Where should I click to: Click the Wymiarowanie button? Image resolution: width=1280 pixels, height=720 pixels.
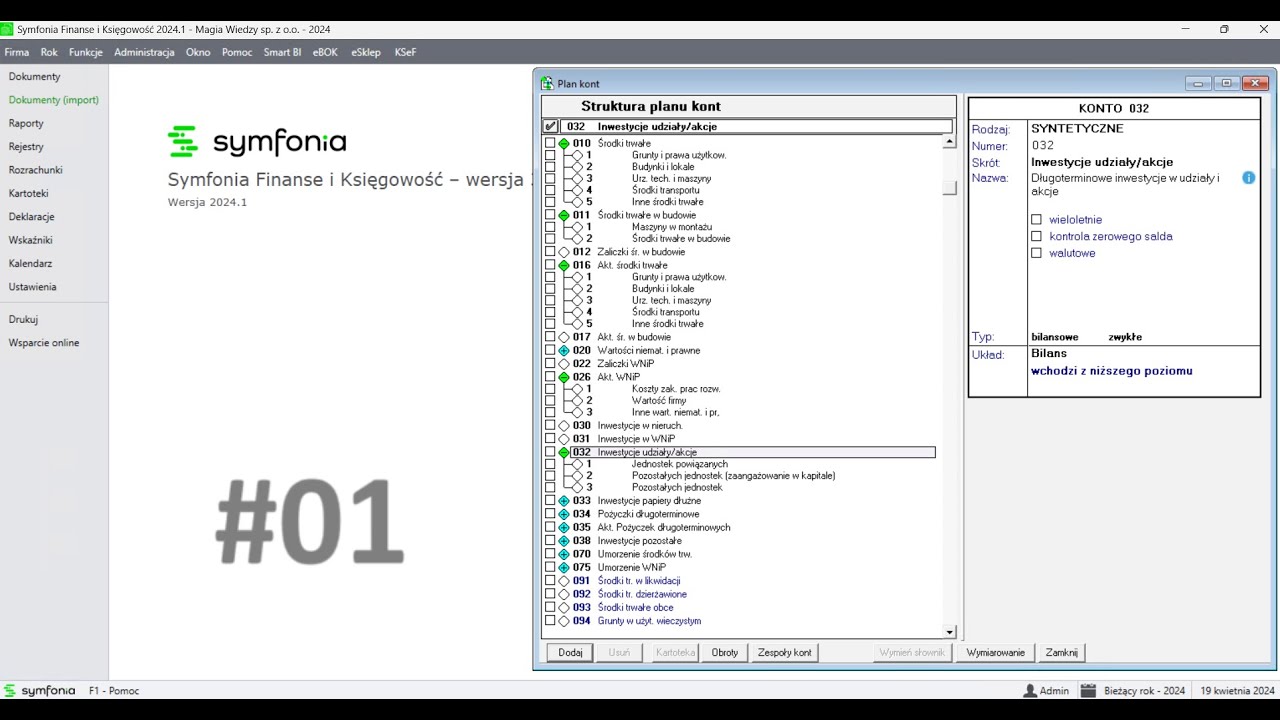click(995, 652)
